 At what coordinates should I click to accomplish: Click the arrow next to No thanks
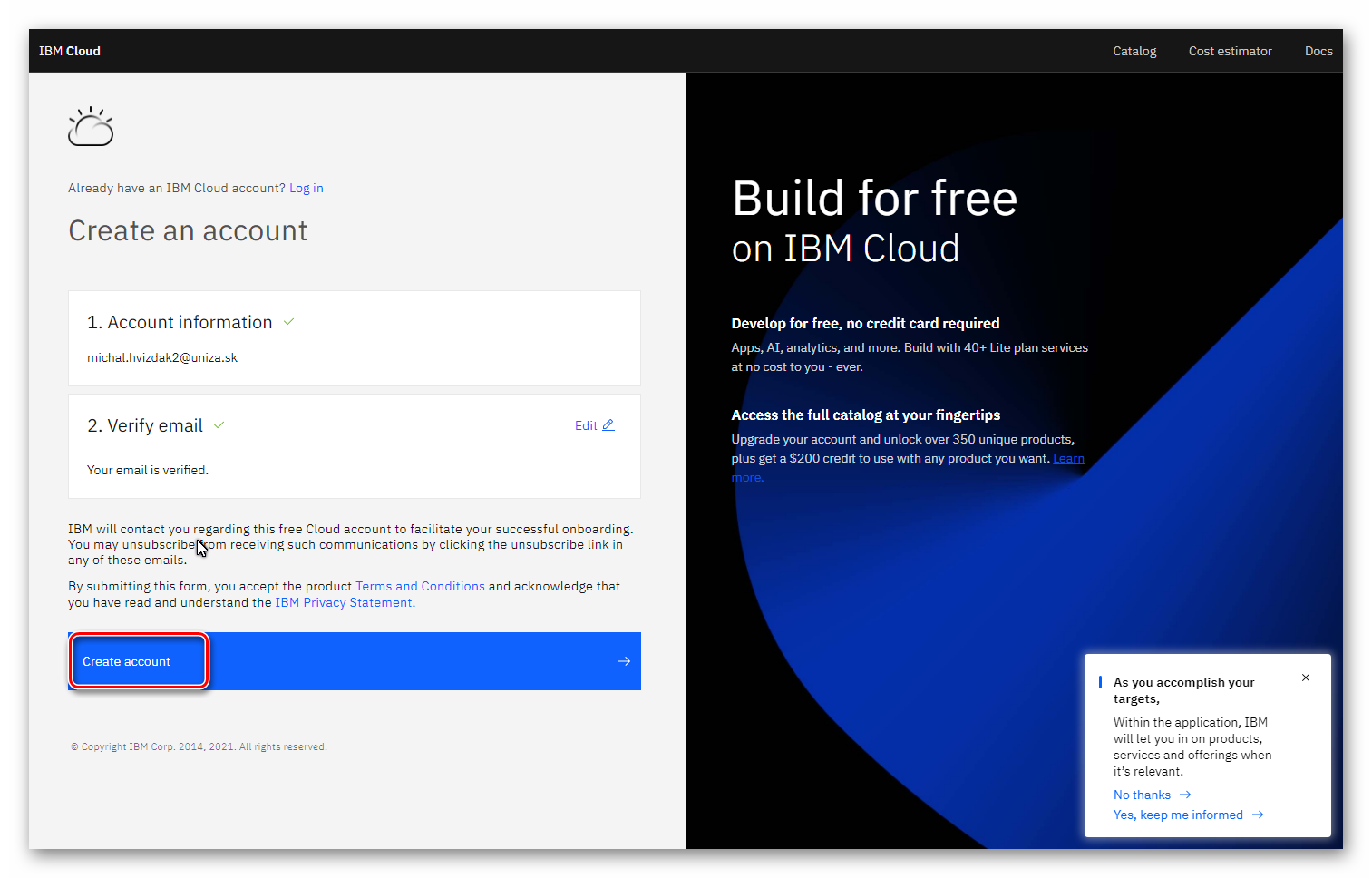(x=1185, y=795)
